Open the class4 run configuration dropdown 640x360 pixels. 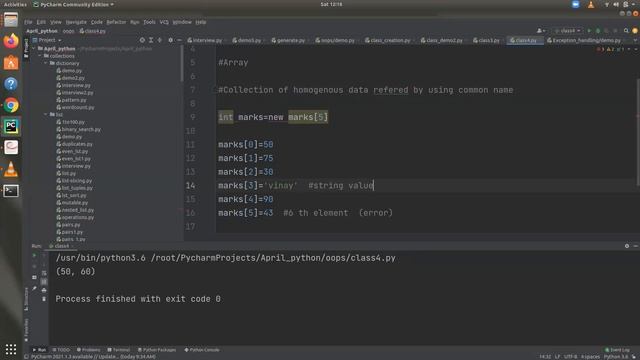pos(567,31)
